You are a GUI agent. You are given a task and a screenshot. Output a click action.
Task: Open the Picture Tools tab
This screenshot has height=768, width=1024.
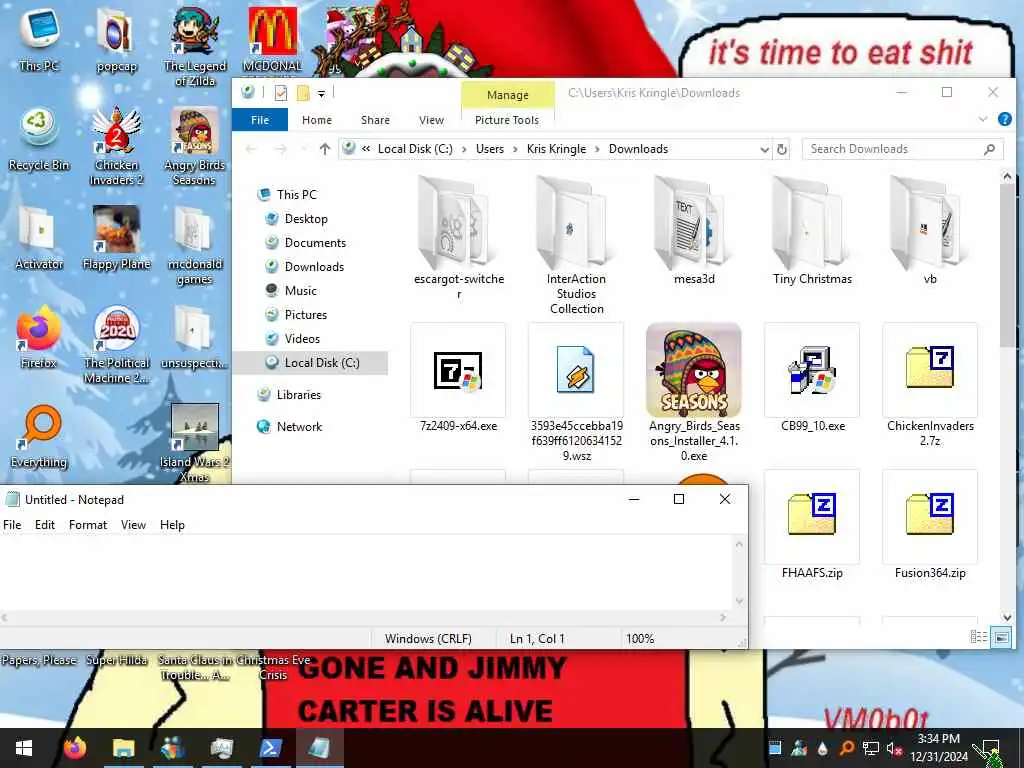(x=507, y=120)
